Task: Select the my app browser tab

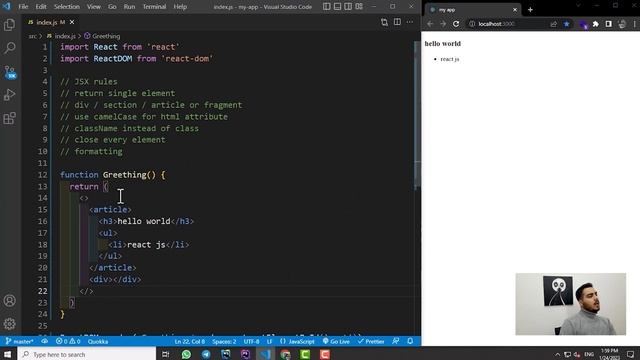Action: [473, 9]
